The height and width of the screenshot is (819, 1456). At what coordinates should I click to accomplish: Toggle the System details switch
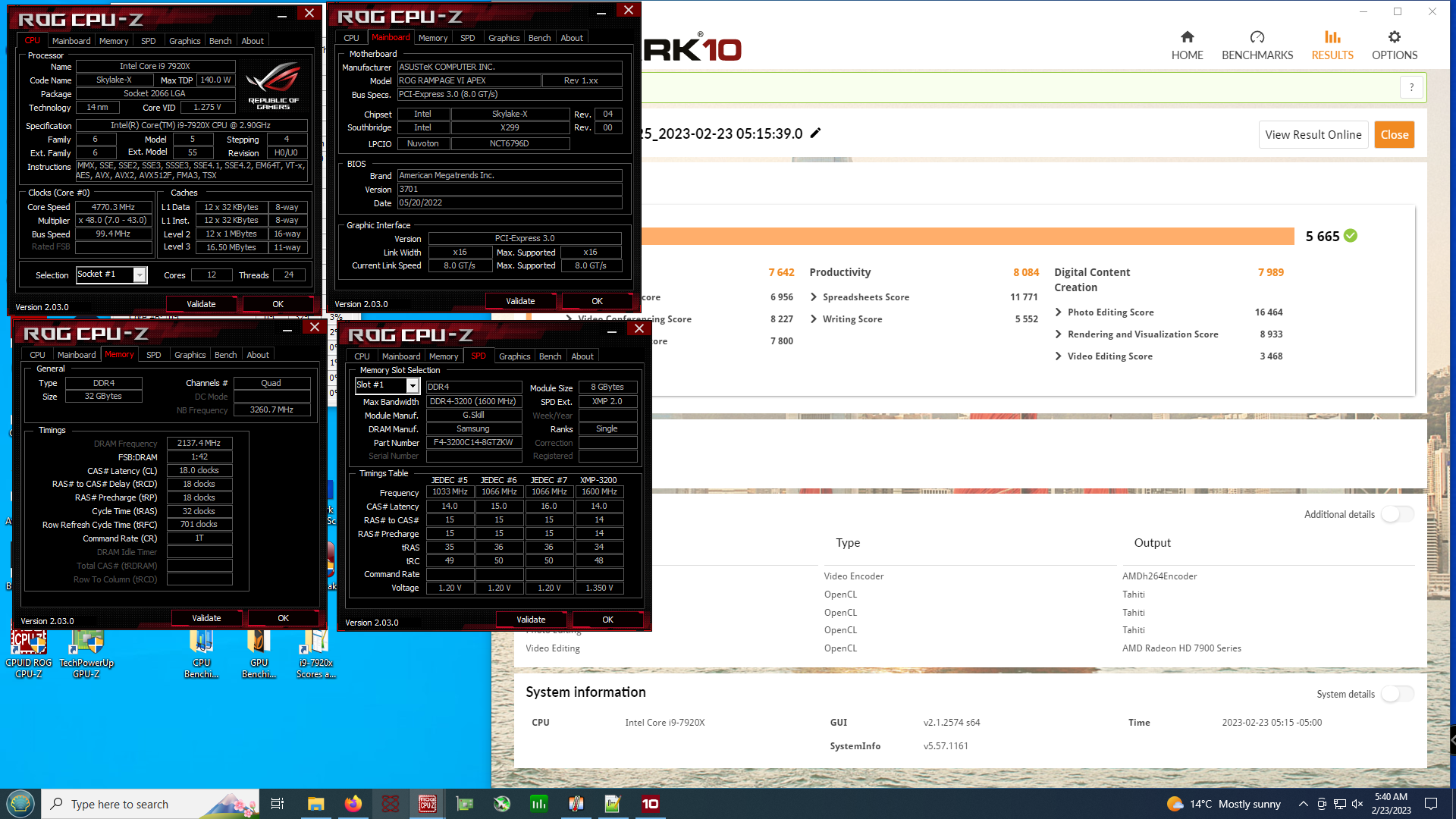pyautogui.click(x=1398, y=694)
